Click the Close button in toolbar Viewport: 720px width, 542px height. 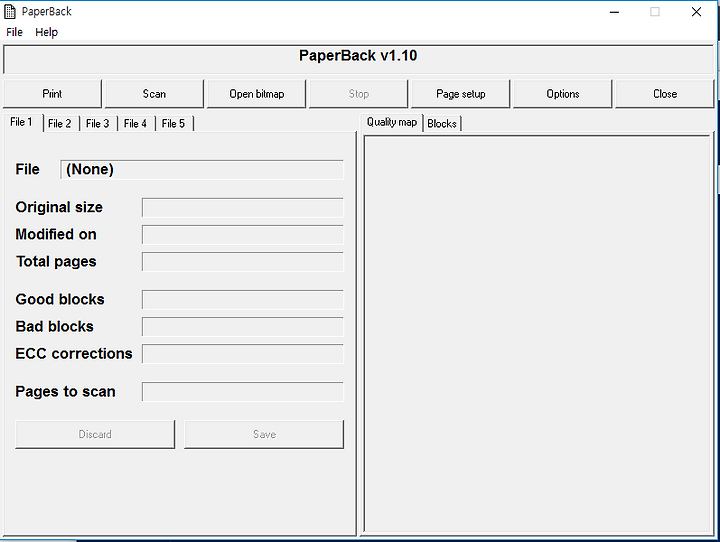[x=665, y=94]
